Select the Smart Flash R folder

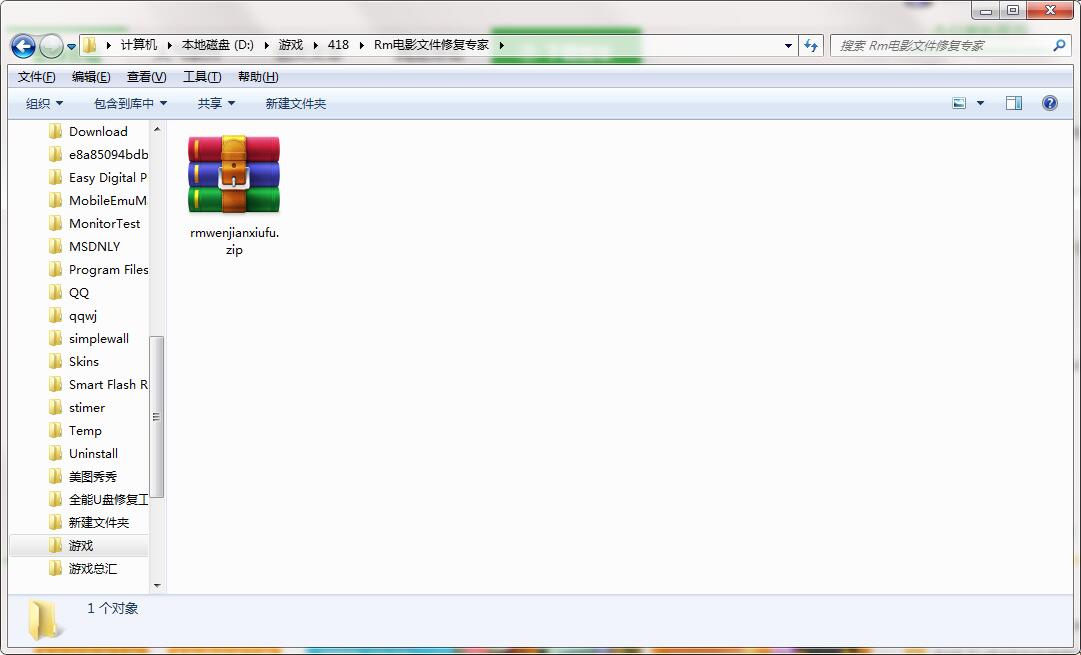[108, 385]
